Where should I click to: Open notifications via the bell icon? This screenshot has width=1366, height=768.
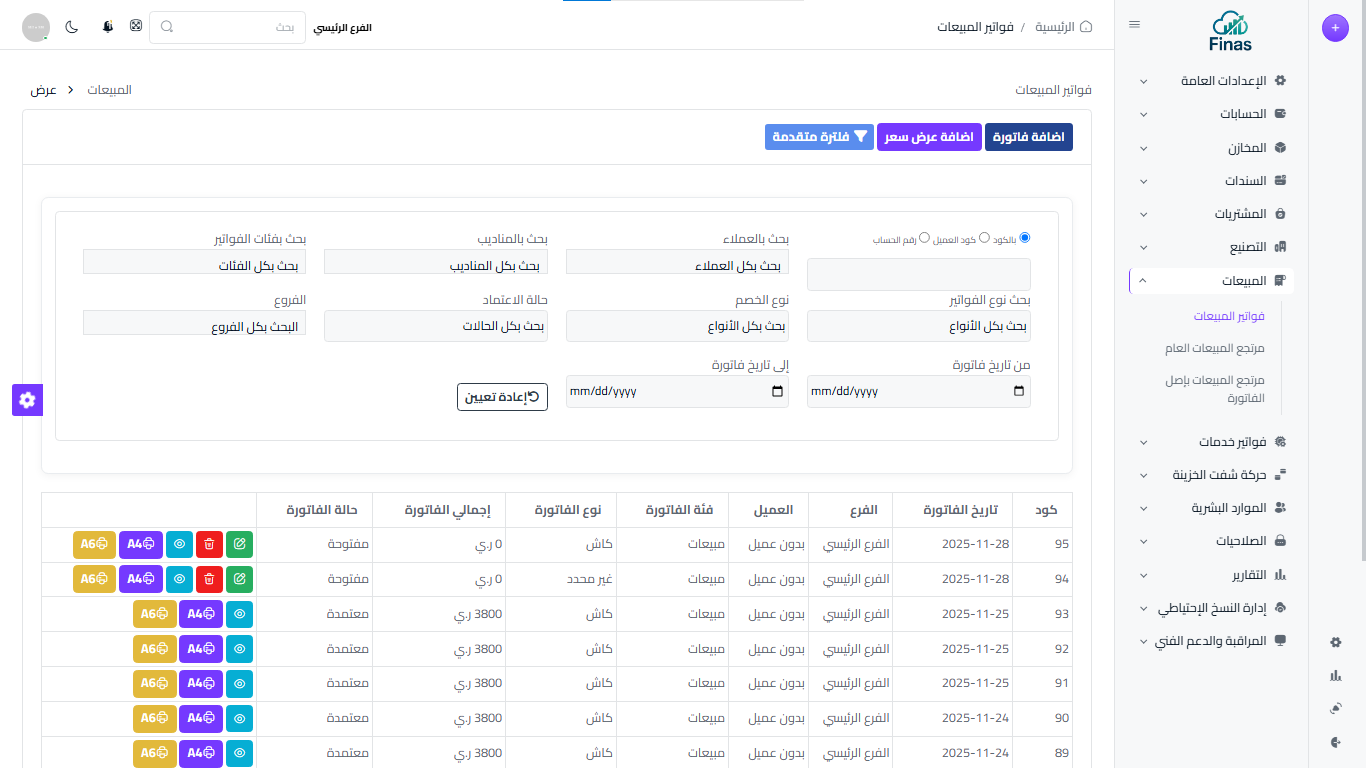coord(108,27)
